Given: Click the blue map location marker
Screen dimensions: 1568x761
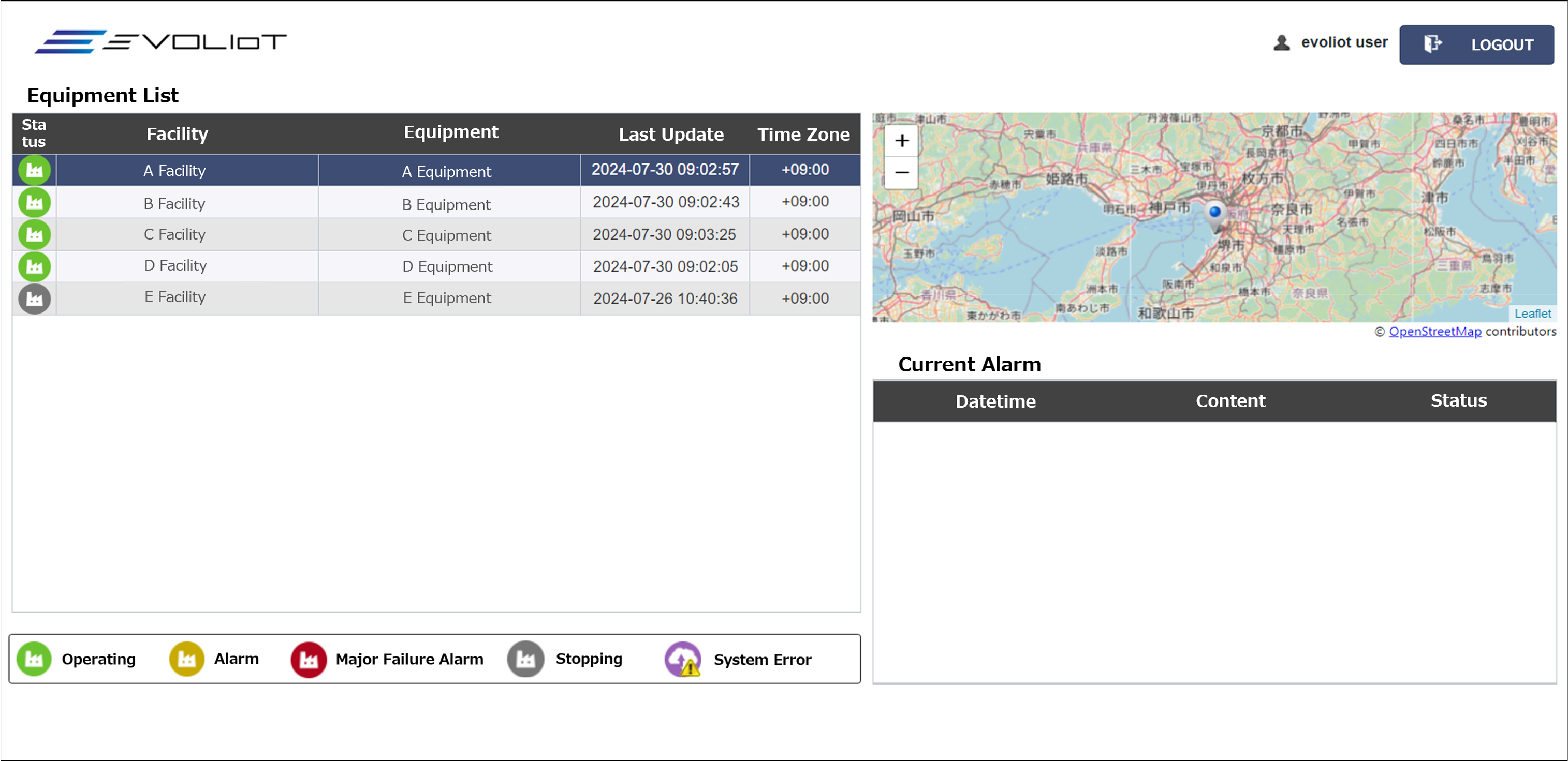Looking at the screenshot, I should 1214,214.
